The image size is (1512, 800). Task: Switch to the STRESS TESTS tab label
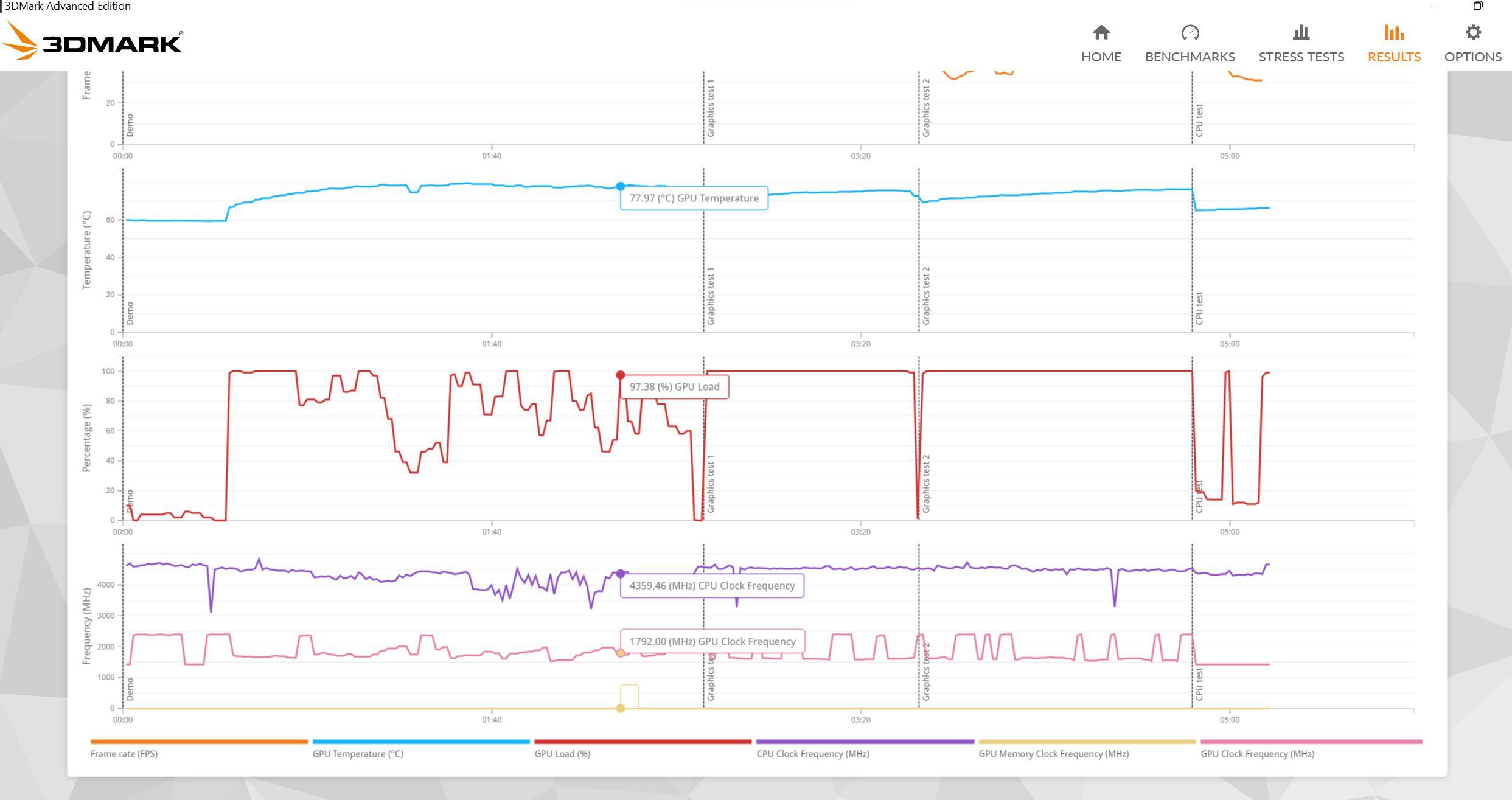[x=1301, y=57]
